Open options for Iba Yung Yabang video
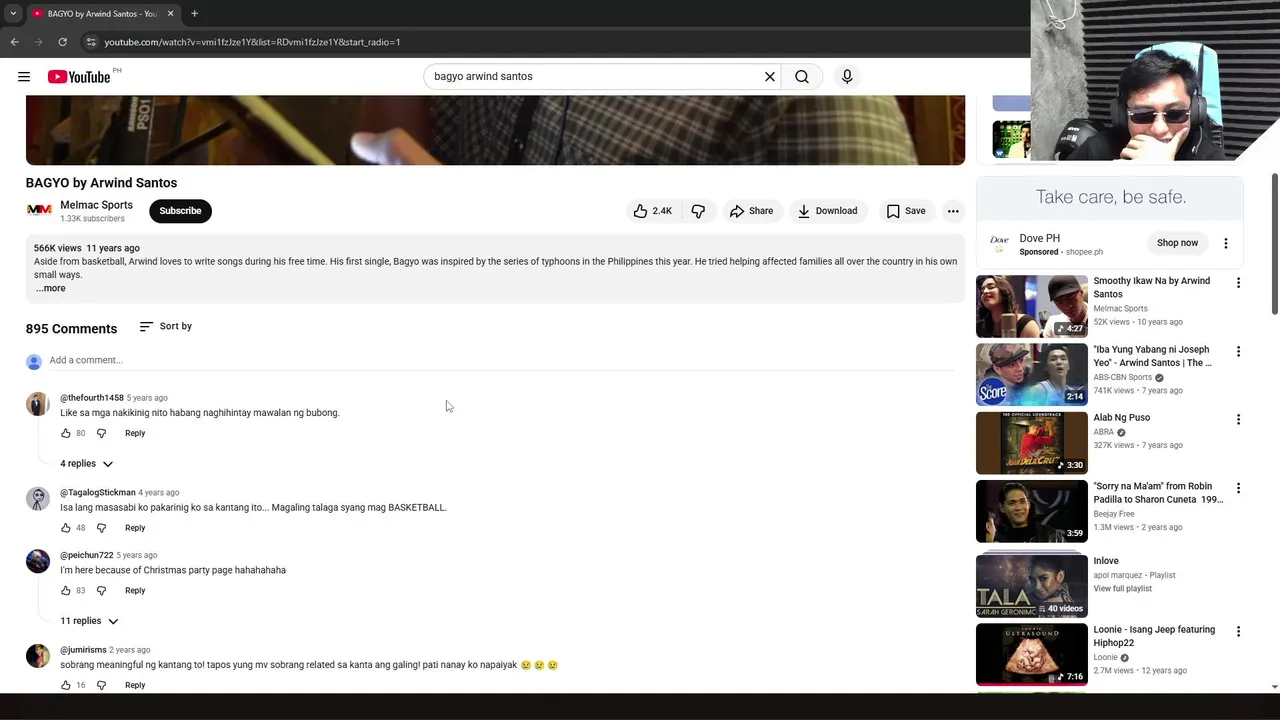 (1238, 352)
